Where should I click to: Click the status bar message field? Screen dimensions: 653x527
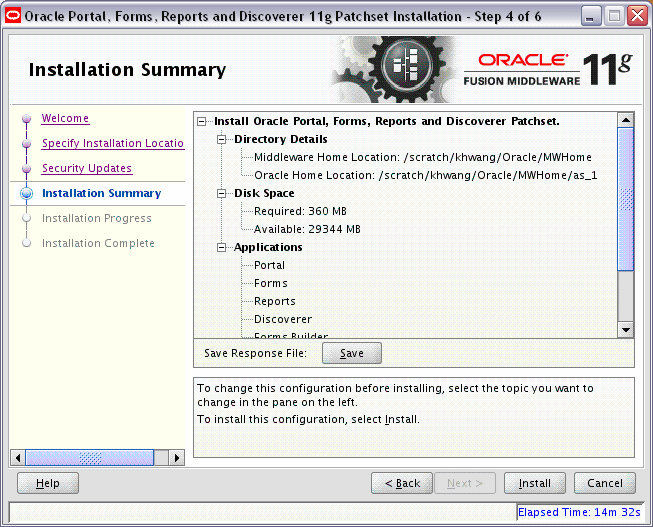(262, 512)
